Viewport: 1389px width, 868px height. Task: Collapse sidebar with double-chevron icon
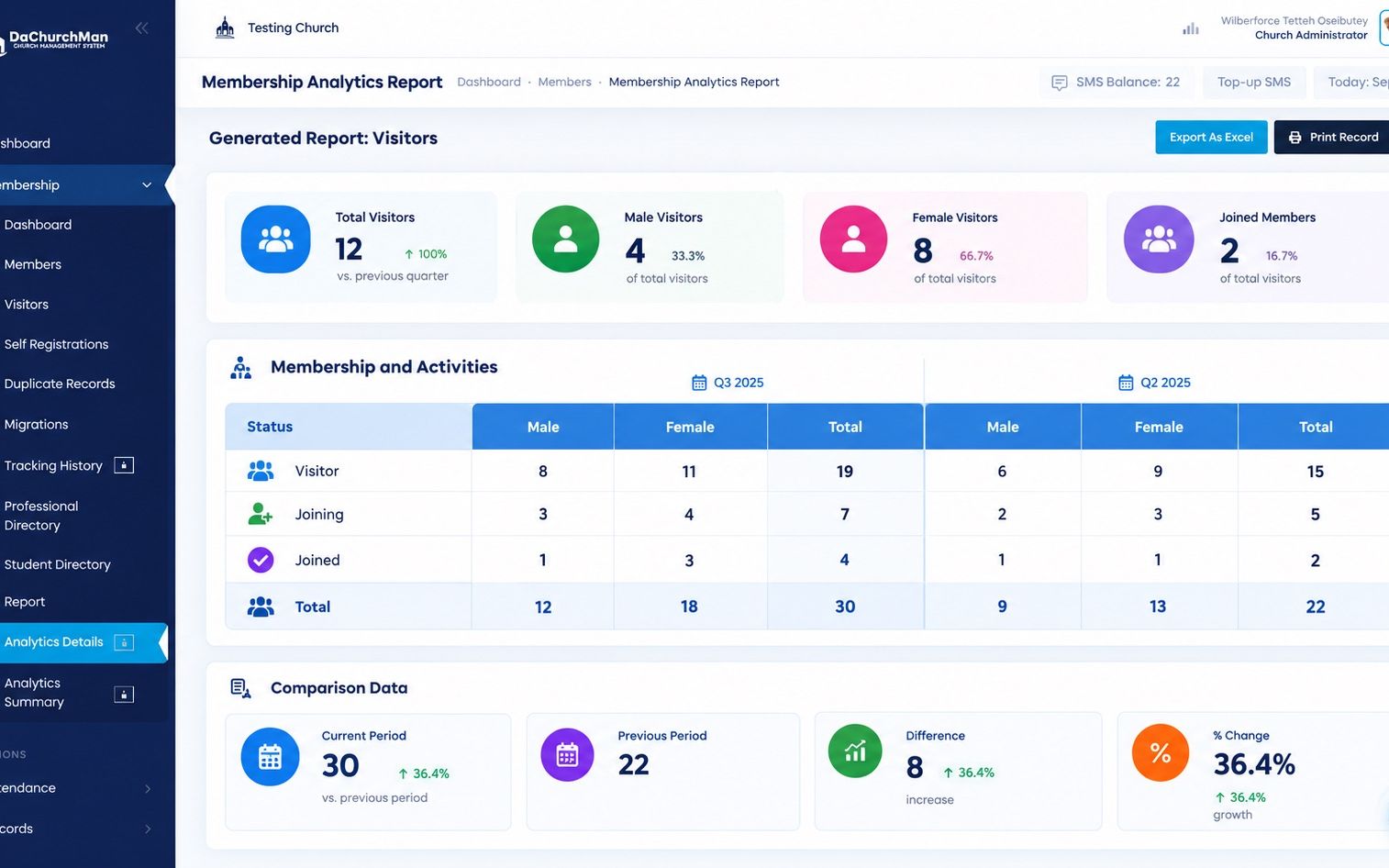click(142, 28)
